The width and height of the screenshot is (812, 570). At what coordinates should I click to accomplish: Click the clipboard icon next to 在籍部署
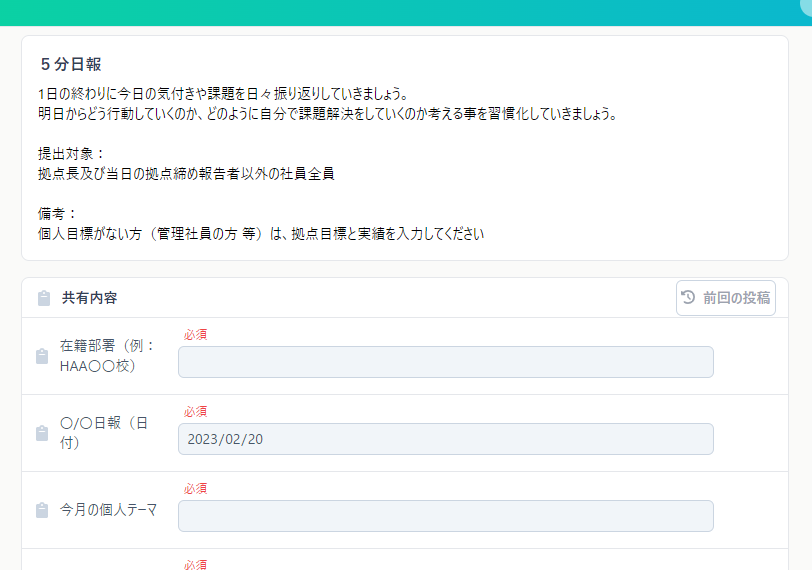tap(42, 356)
